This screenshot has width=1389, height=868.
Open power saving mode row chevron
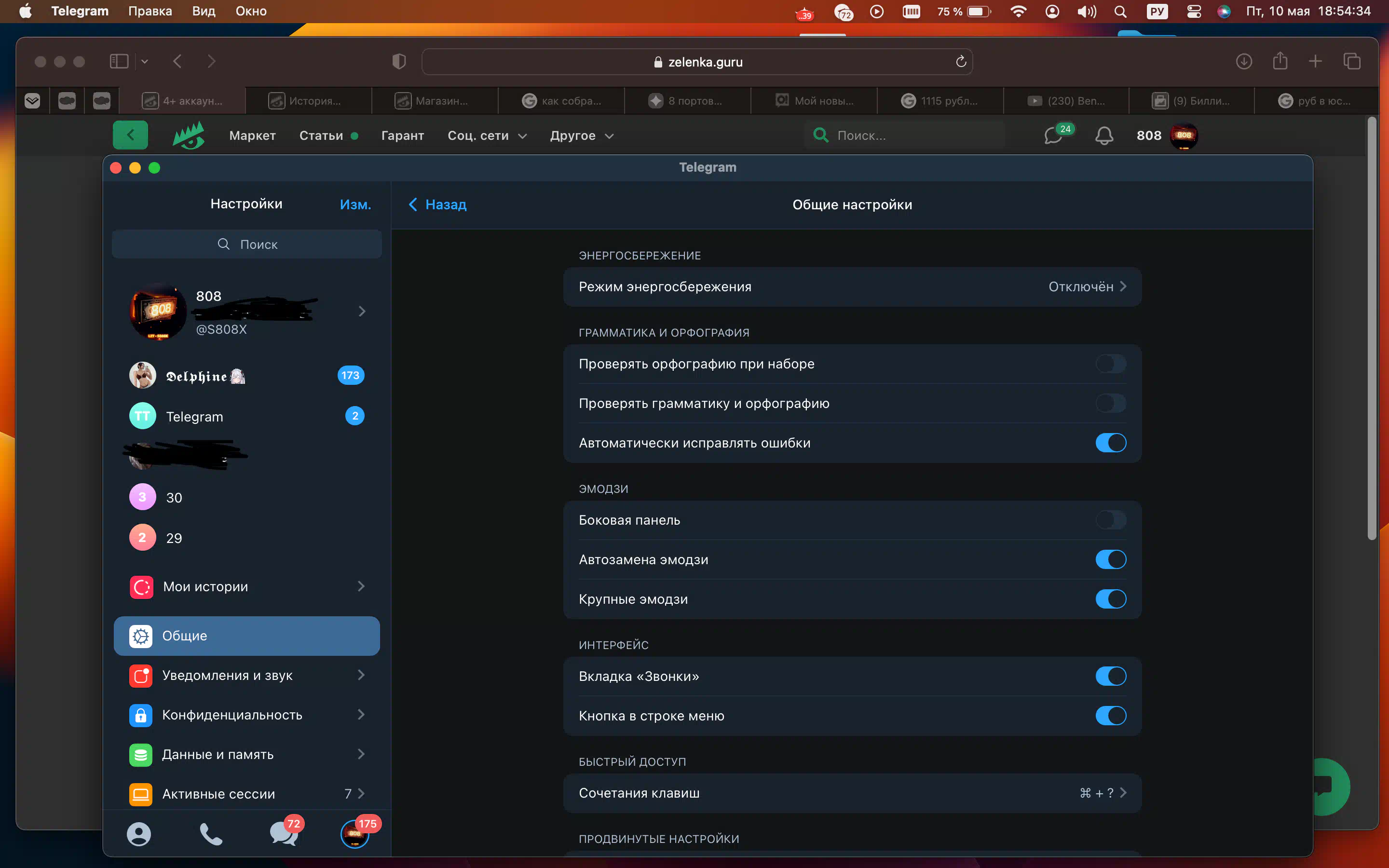[1123, 286]
